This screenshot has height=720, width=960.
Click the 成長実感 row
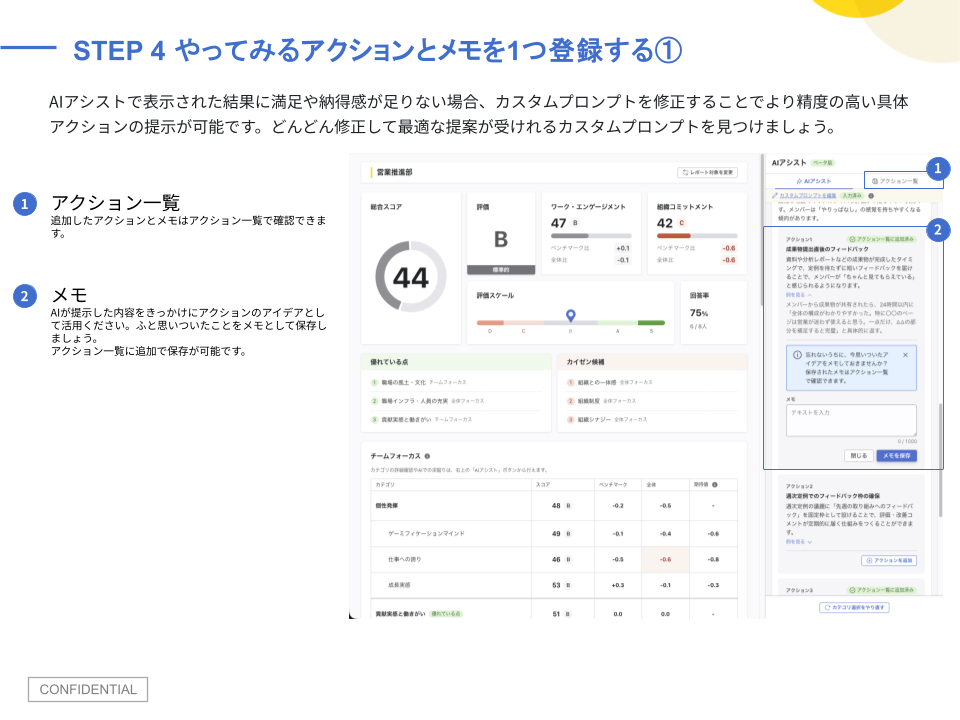click(x=554, y=585)
